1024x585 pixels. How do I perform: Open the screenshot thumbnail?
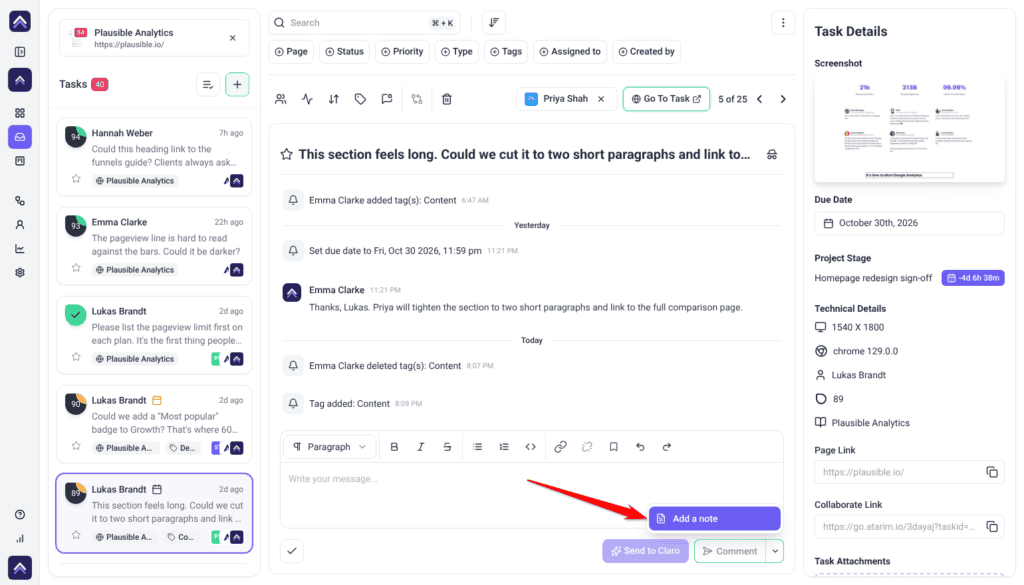pos(909,129)
